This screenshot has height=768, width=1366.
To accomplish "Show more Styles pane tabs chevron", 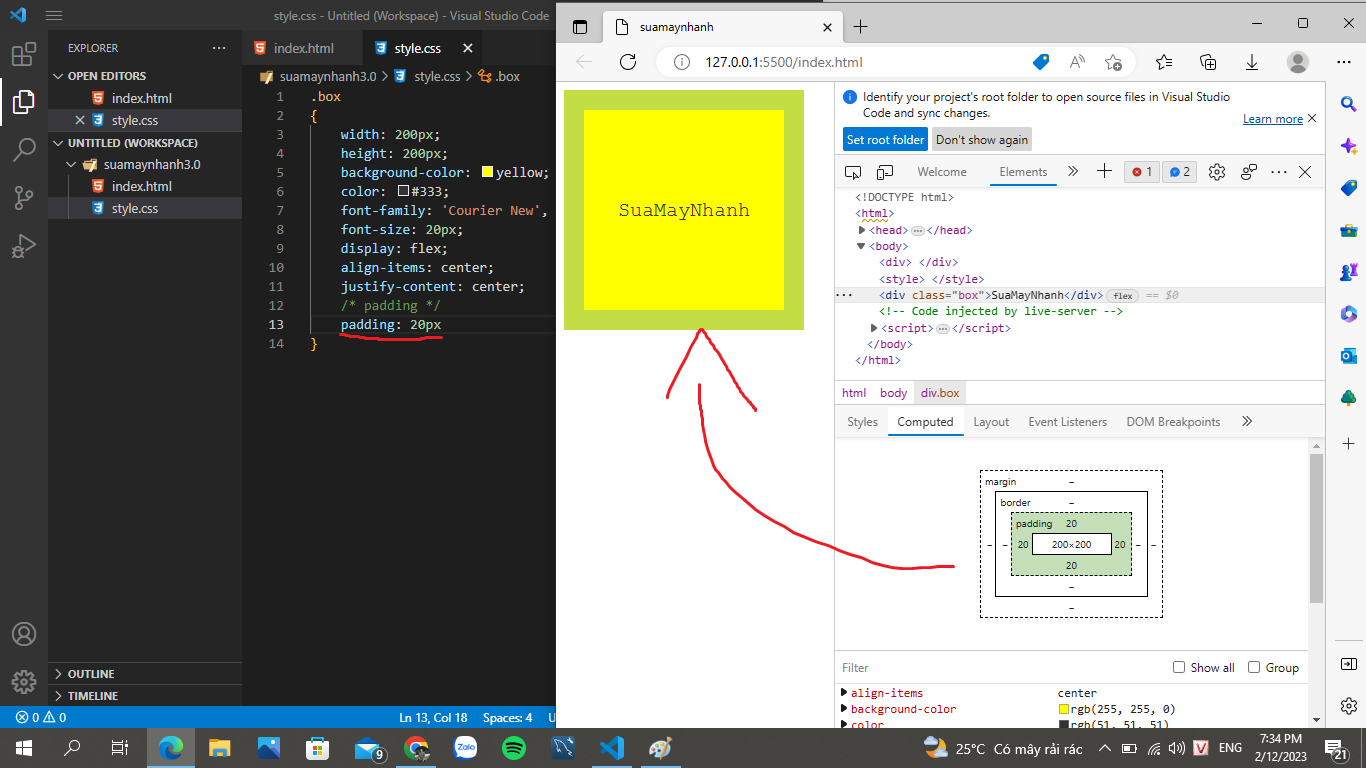I will [1247, 422].
